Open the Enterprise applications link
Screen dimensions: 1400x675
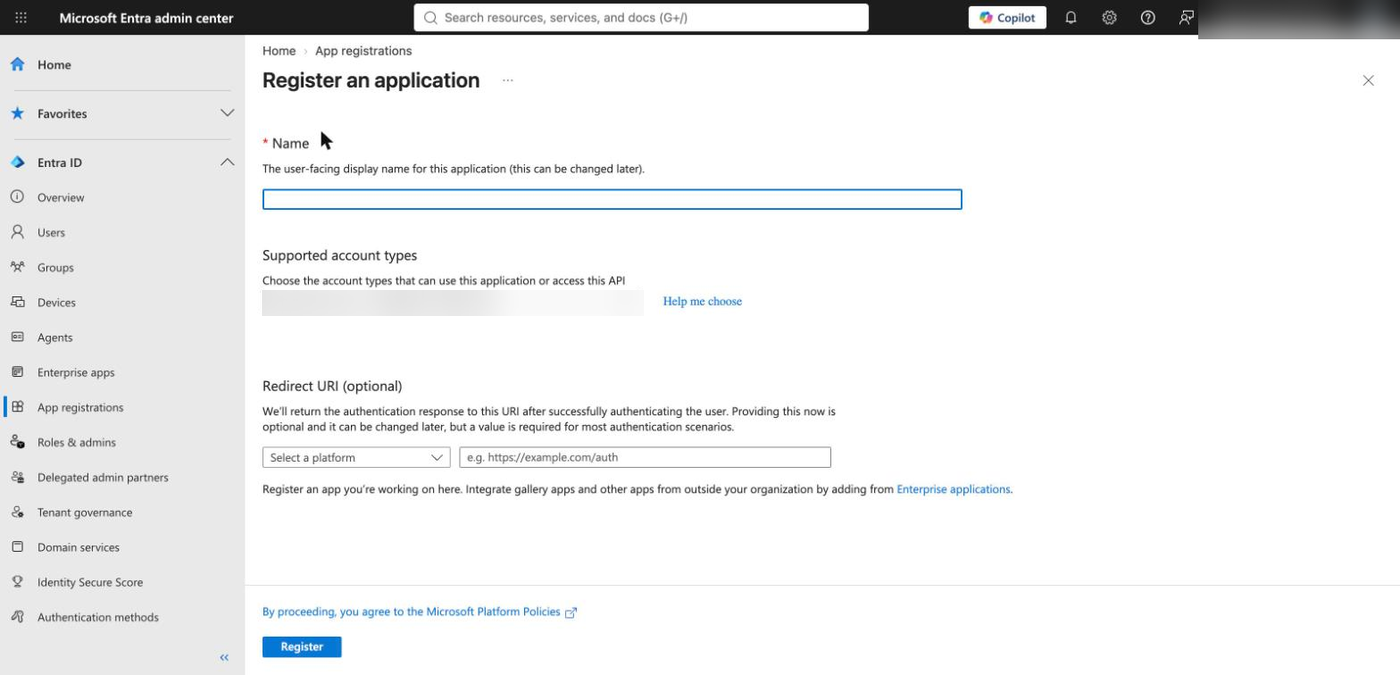point(953,489)
